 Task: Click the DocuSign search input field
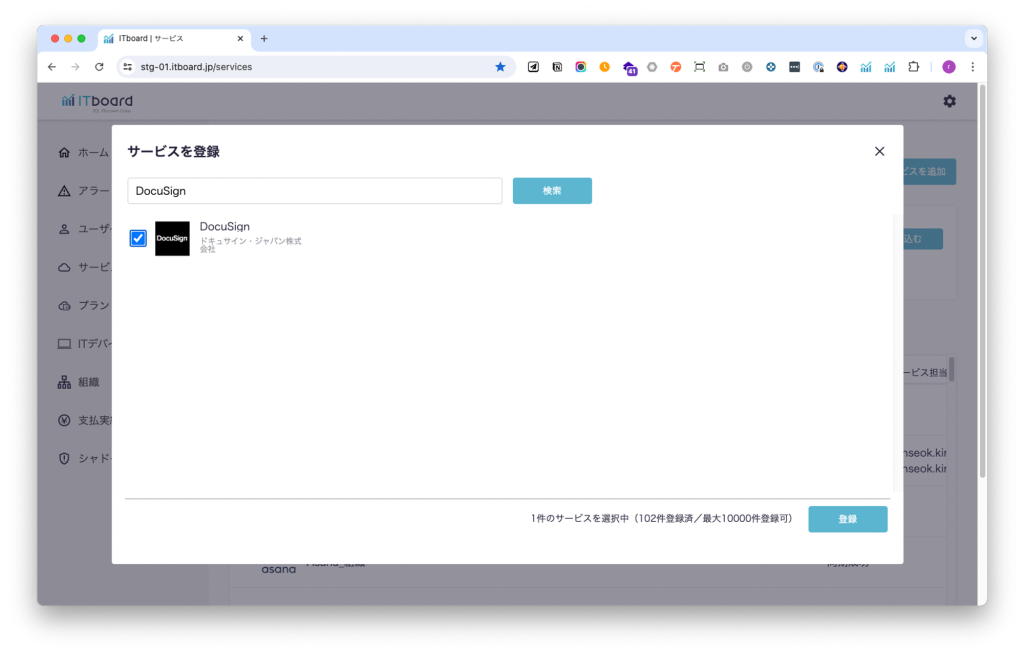pos(314,191)
